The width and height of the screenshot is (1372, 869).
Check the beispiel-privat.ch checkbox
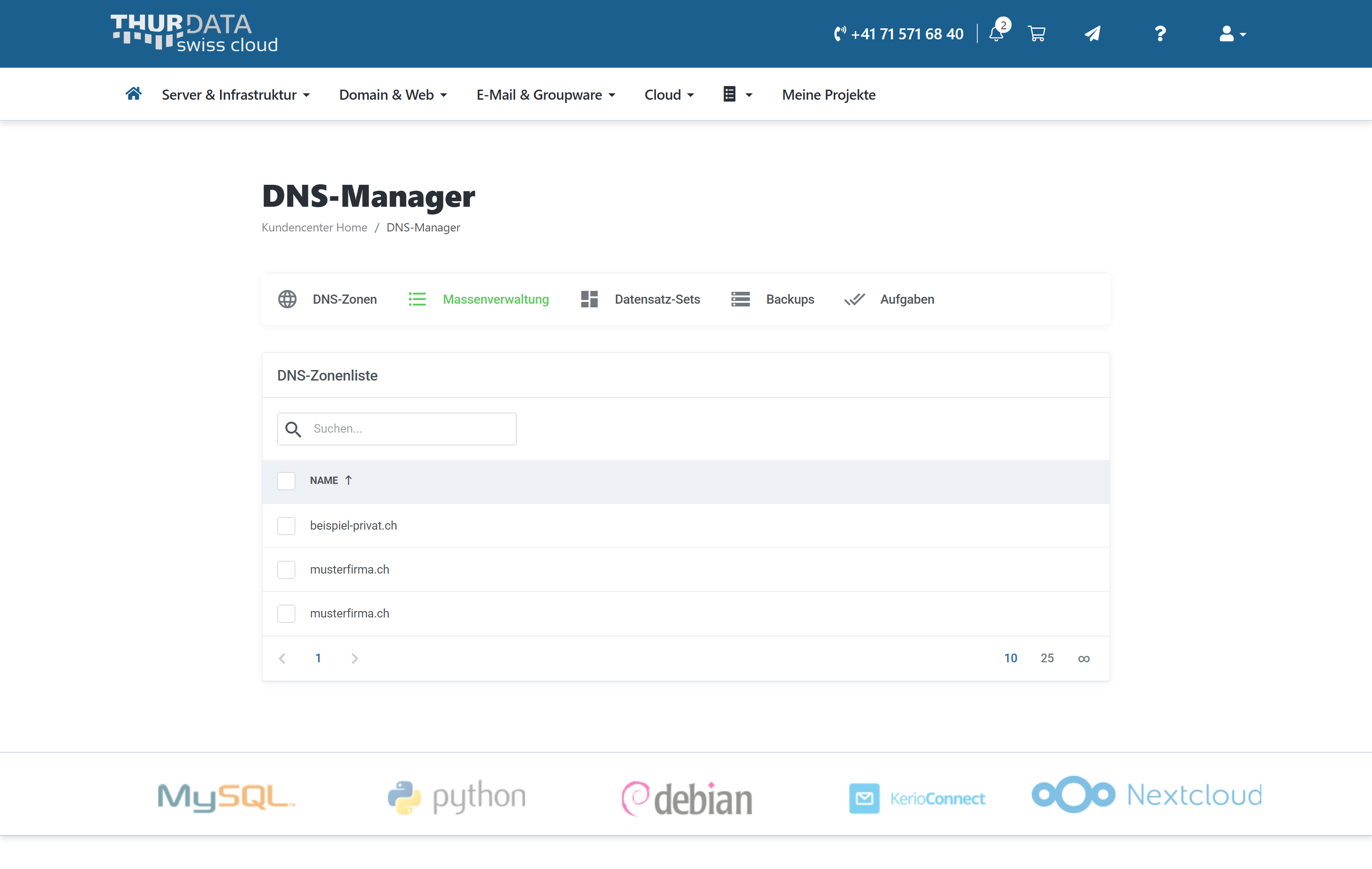(x=286, y=526)
